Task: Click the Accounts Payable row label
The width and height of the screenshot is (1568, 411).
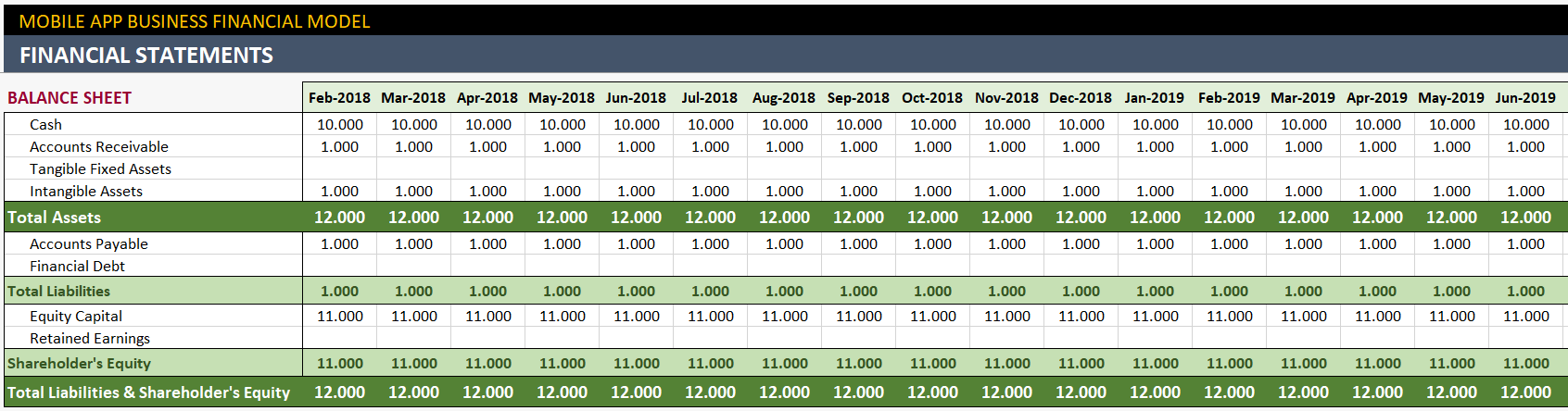Action: click(89, 243)
